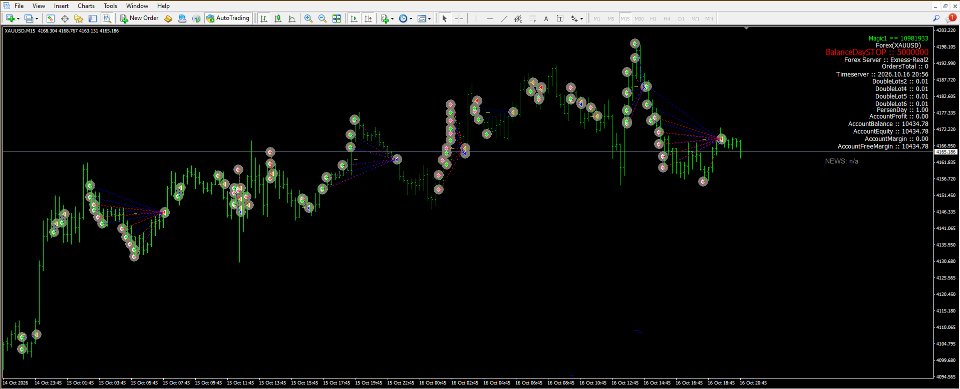Open the MetaEditor yellow book icon
Image resolution: width=960 pixels, height=389 pixels.
tap(167, 18)
